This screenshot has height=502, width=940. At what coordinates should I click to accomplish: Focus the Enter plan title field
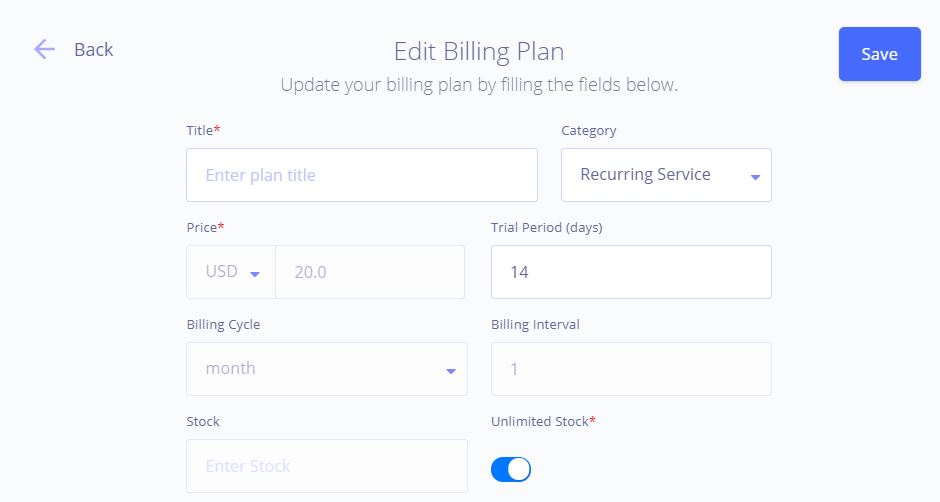[361, 175]
